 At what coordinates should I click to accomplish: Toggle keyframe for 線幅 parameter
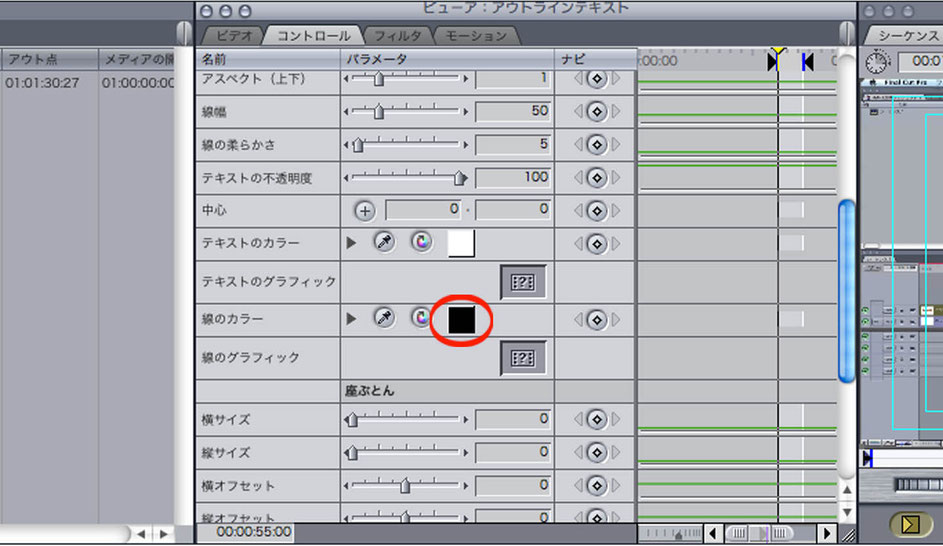[597, 111]
